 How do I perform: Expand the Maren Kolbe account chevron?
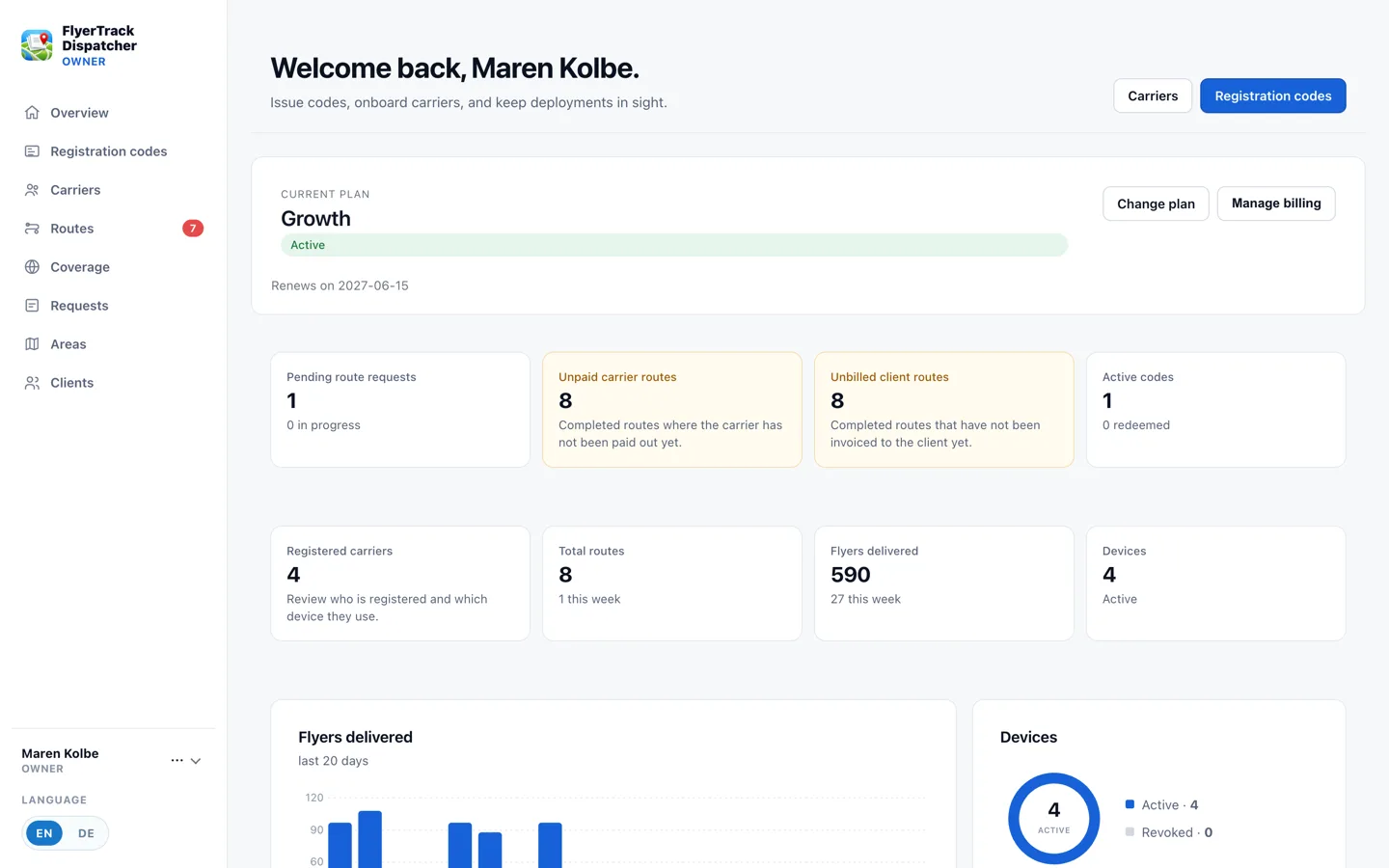click(x=196, y=761)
